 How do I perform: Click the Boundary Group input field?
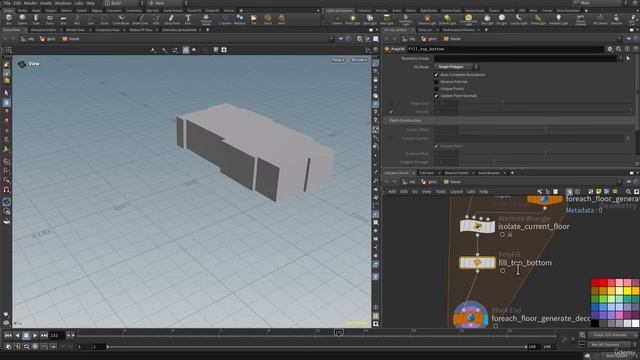coord(525,58)
